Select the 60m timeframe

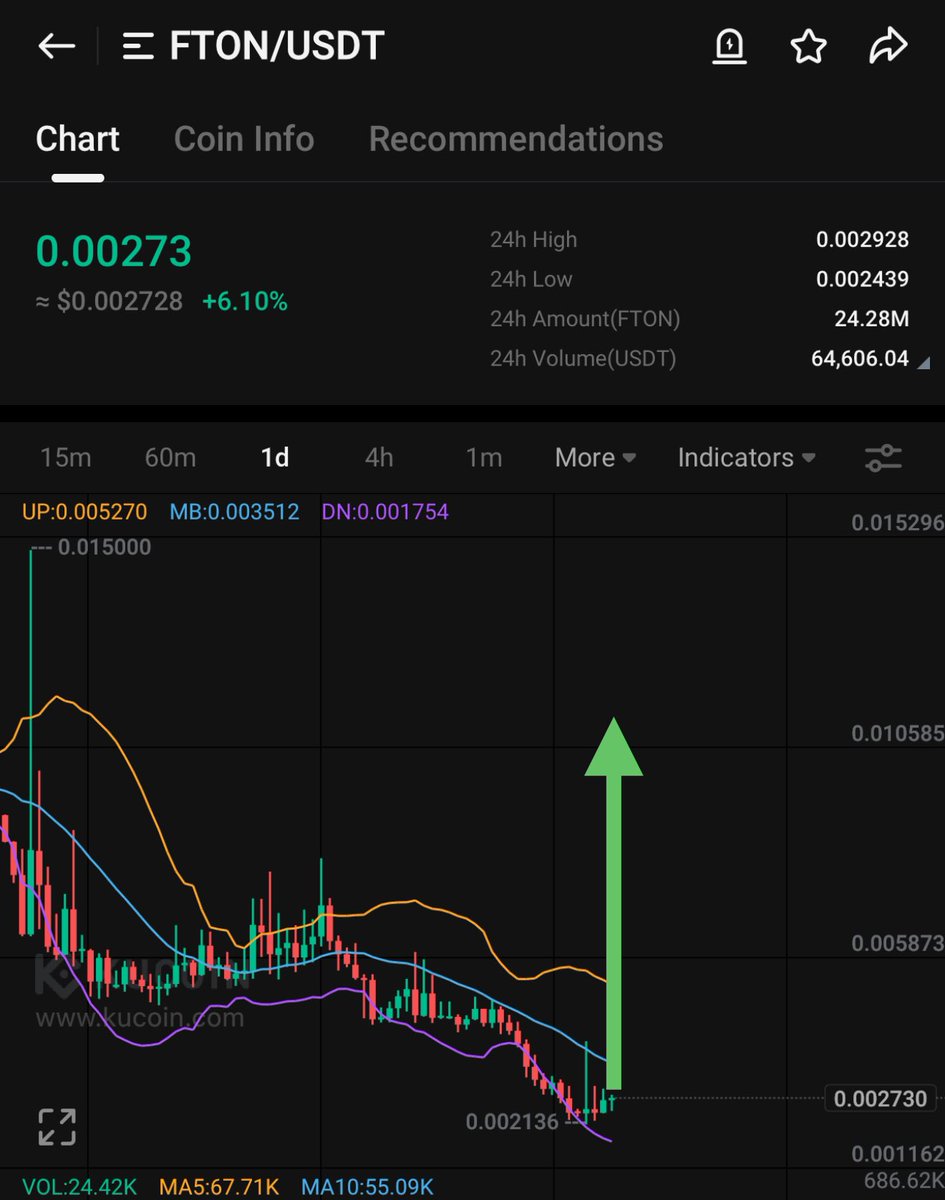click(171, 458)
